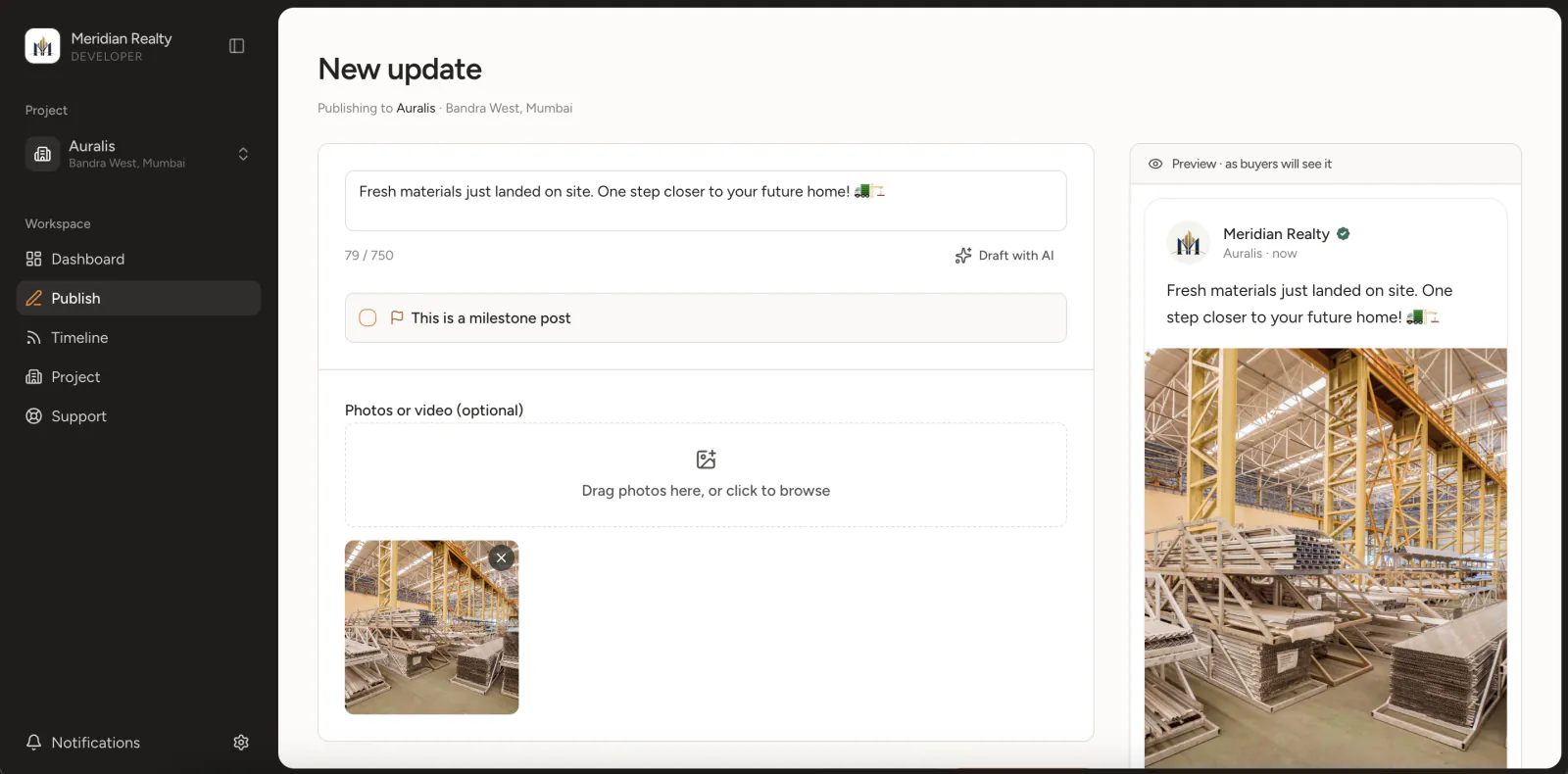The image size is (1568, 774).
Task: Select Publish in the workspace menu
Action: [x=138, y=298]
